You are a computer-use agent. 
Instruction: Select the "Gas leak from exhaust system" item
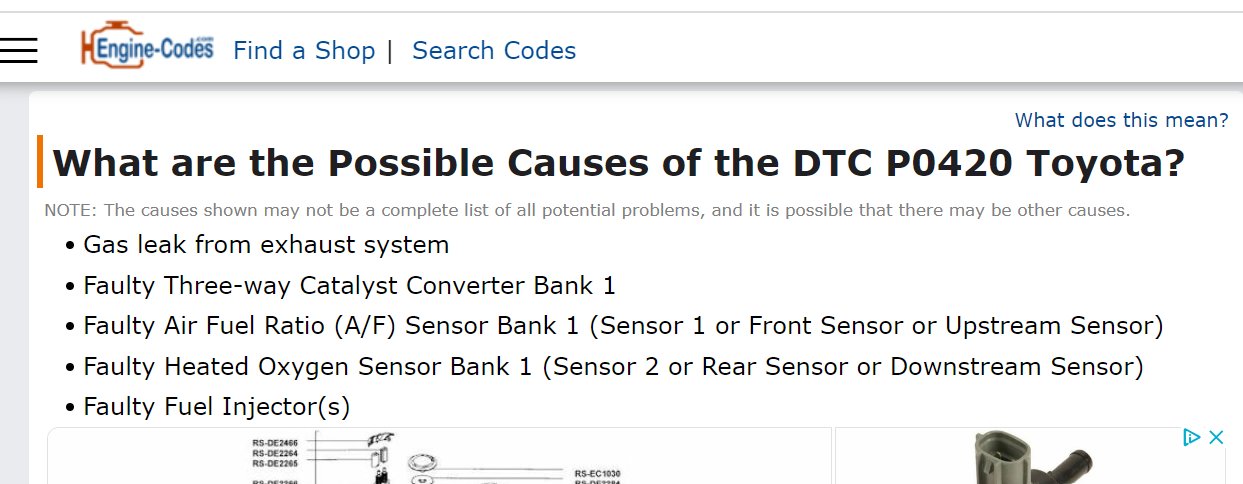[266, 245]
